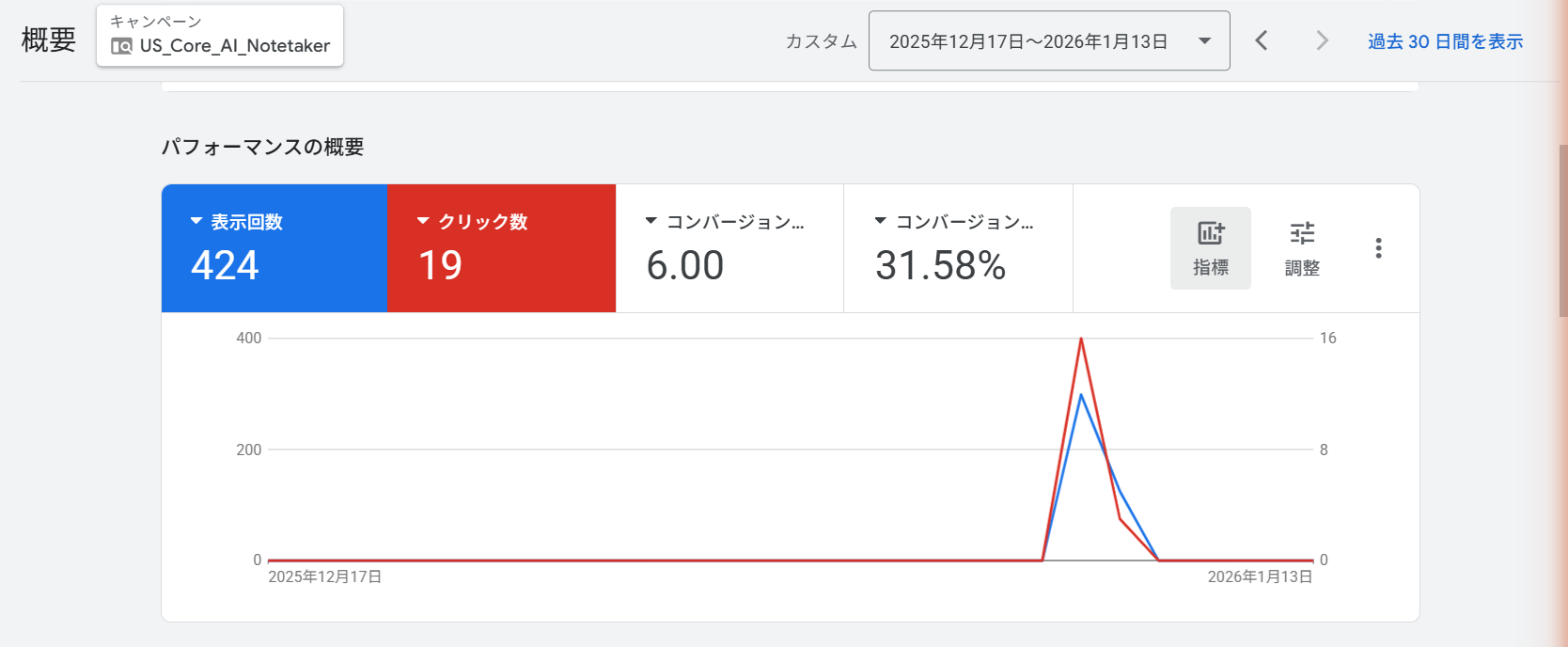Select the US_Core_AI_Notetaker campaign chip
The height and width of the screenshot is (647, 1568).
(x=220, y=36)
